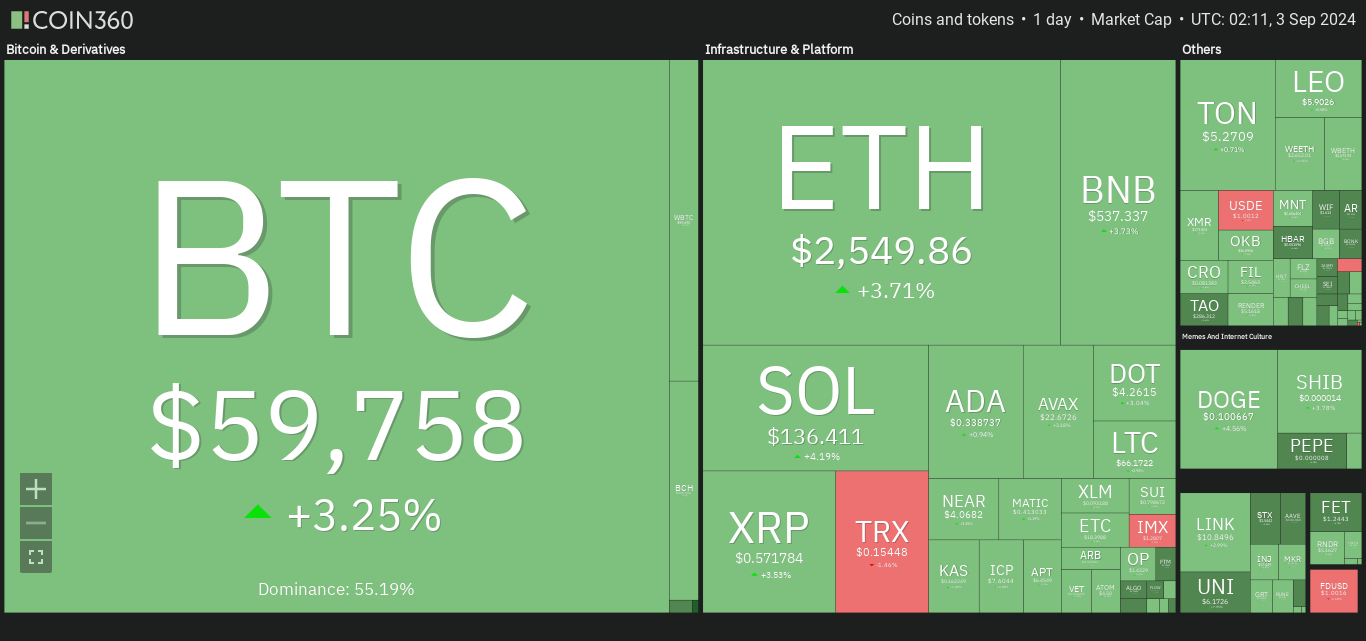Open the LINK tile
The image size is (1366, 641).
[1215, 531]
